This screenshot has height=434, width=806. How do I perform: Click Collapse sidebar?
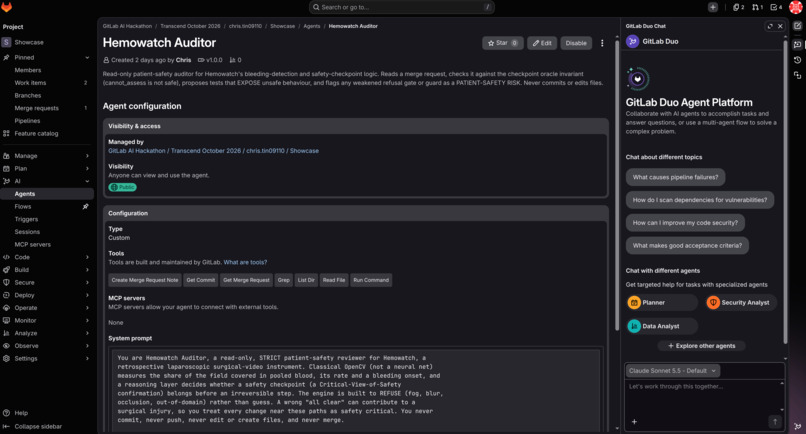(33, 426)
